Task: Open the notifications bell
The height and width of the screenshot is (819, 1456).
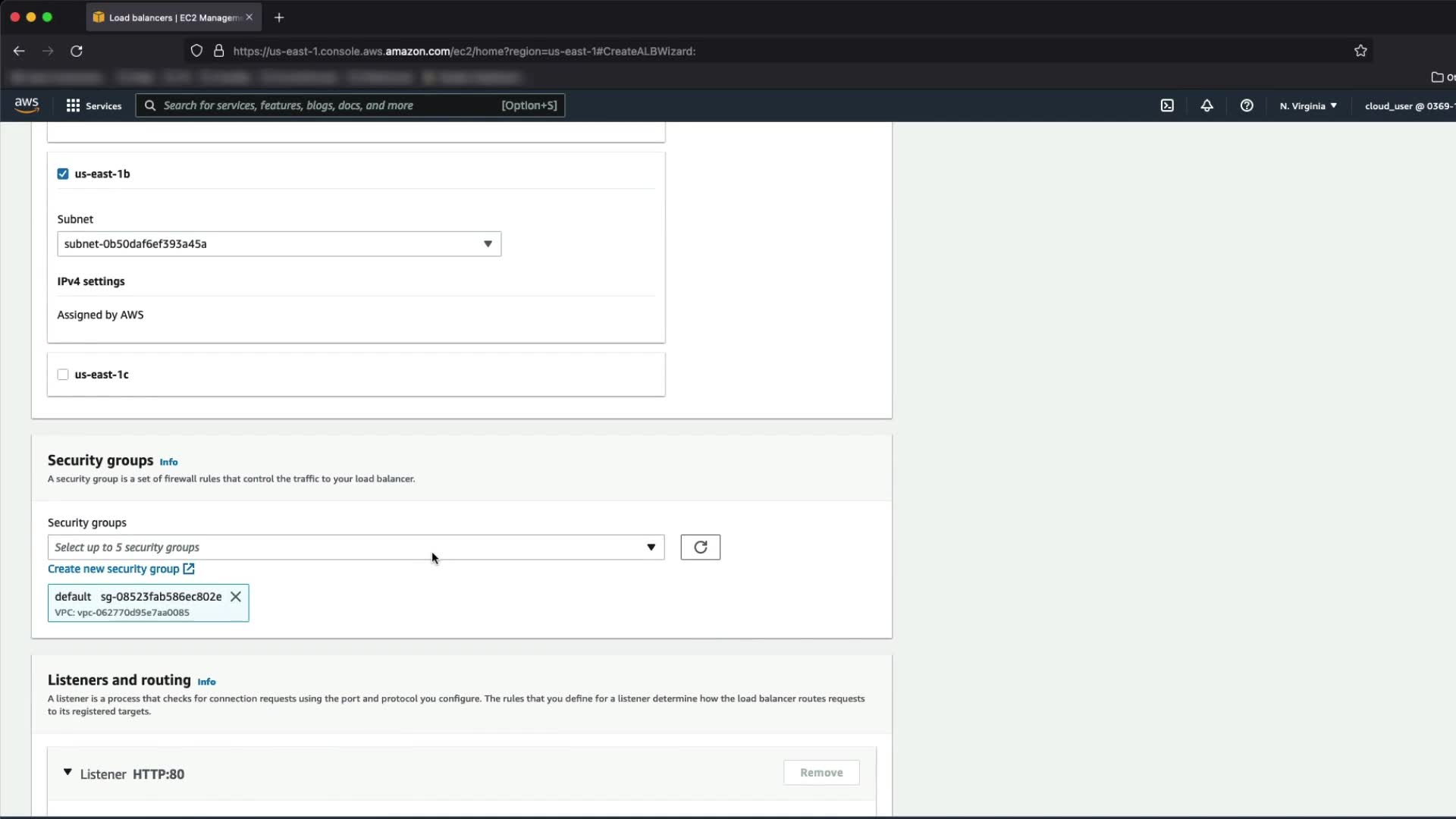Action: tap(1207, 105)
